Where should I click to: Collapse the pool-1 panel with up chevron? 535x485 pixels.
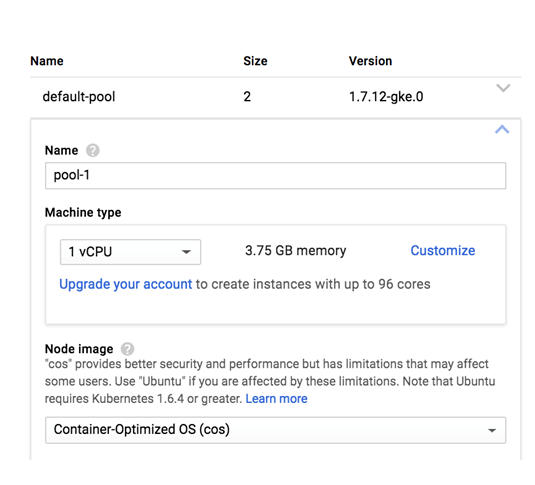click(502, 129)
